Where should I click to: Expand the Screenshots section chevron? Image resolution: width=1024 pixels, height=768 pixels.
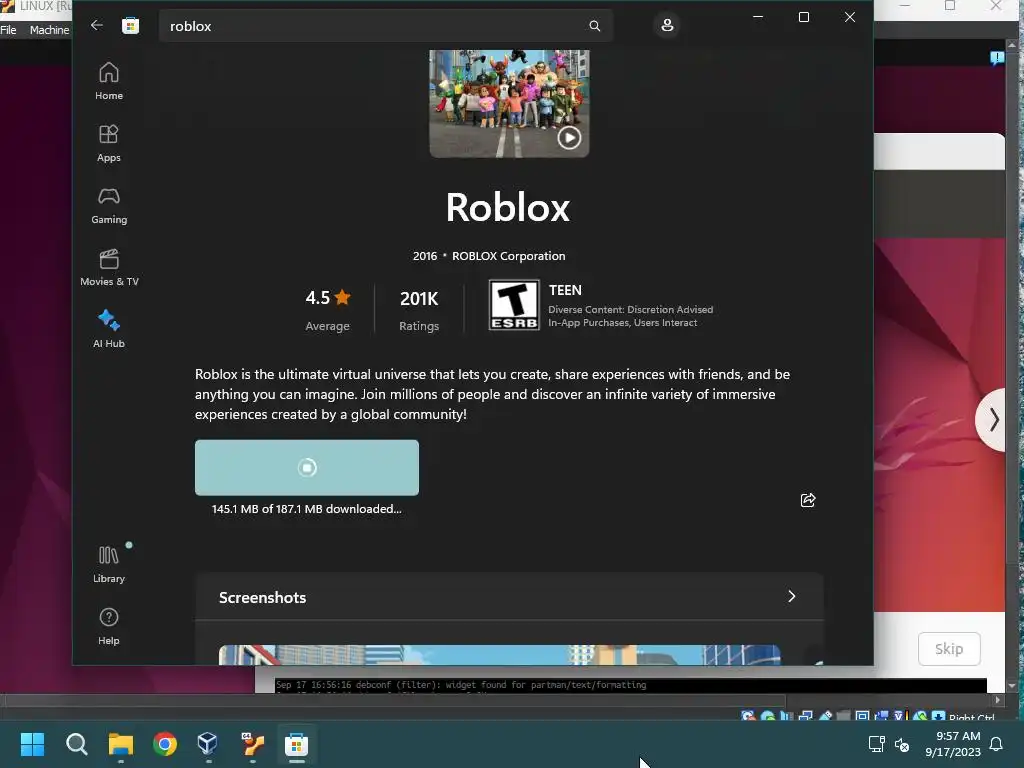coord(792,596)
